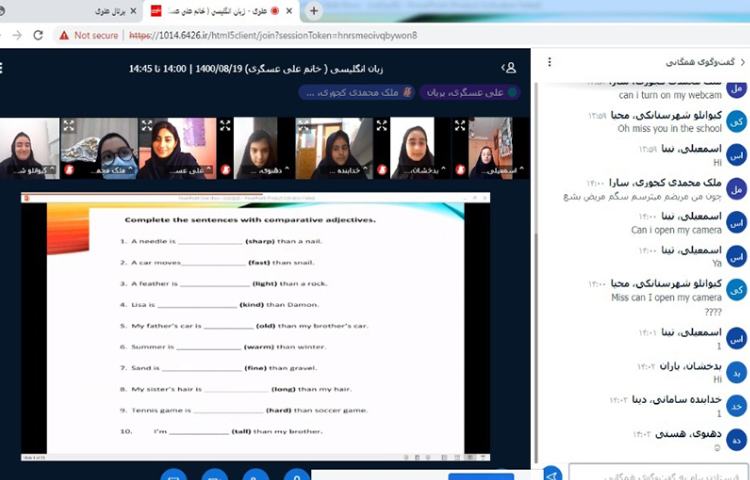Click sentence 6 'Summer is'
The height and width of the screenshot is (480, 750).
(223, 347)
